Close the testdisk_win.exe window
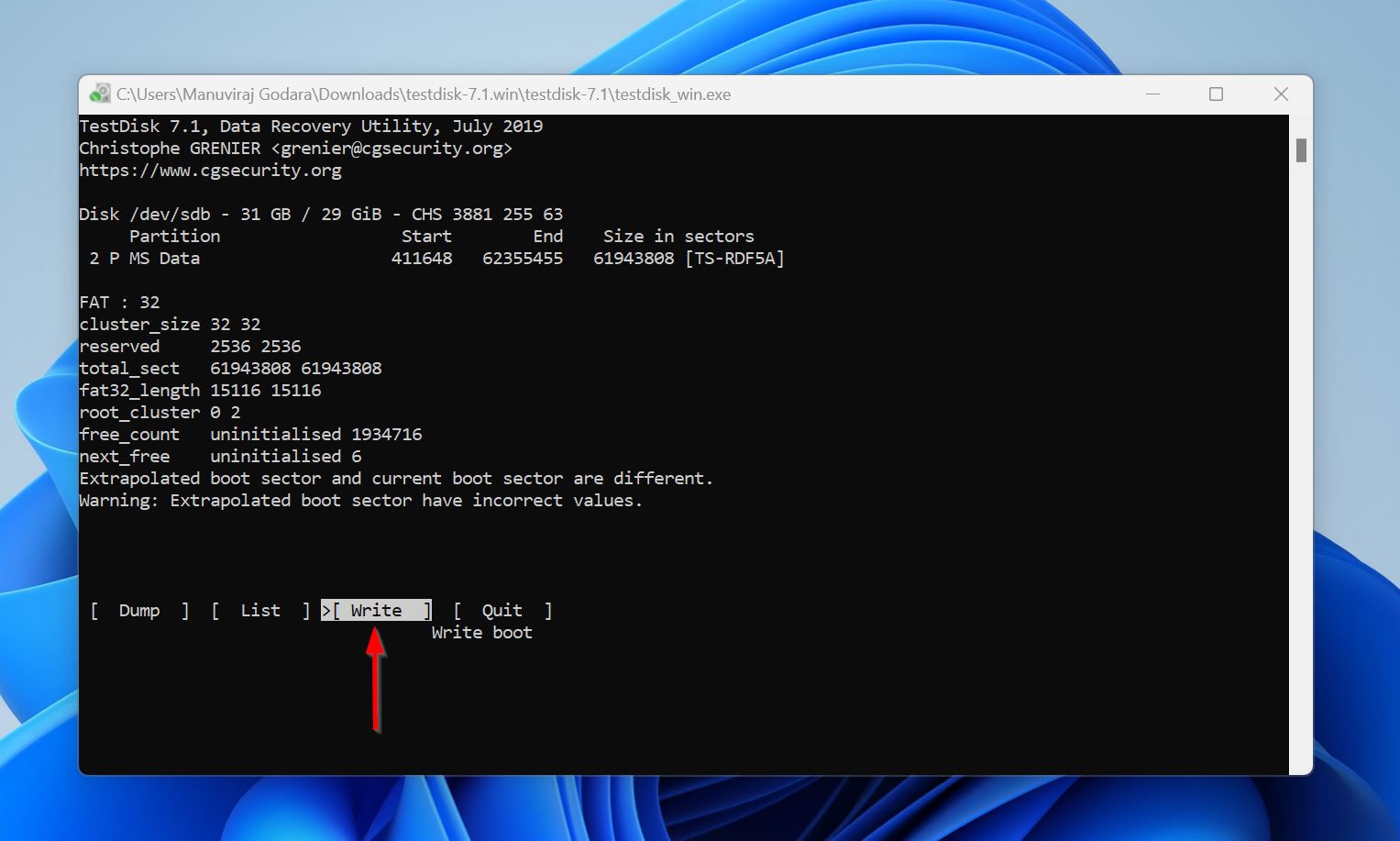This screenshot has width=1400, height=841. tap(1282, 94)
